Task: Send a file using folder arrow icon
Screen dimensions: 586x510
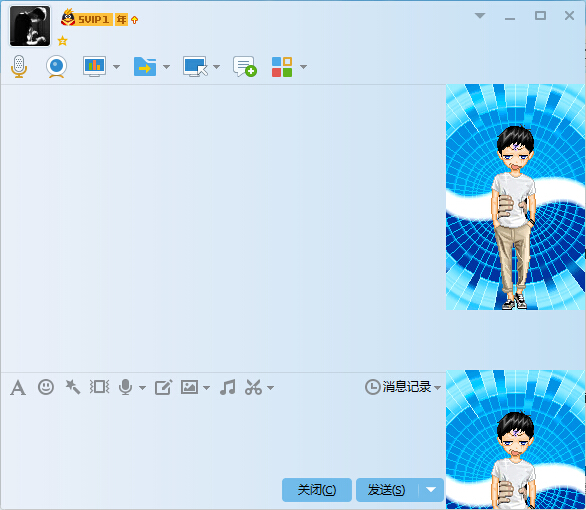Action: click(145, 67)
